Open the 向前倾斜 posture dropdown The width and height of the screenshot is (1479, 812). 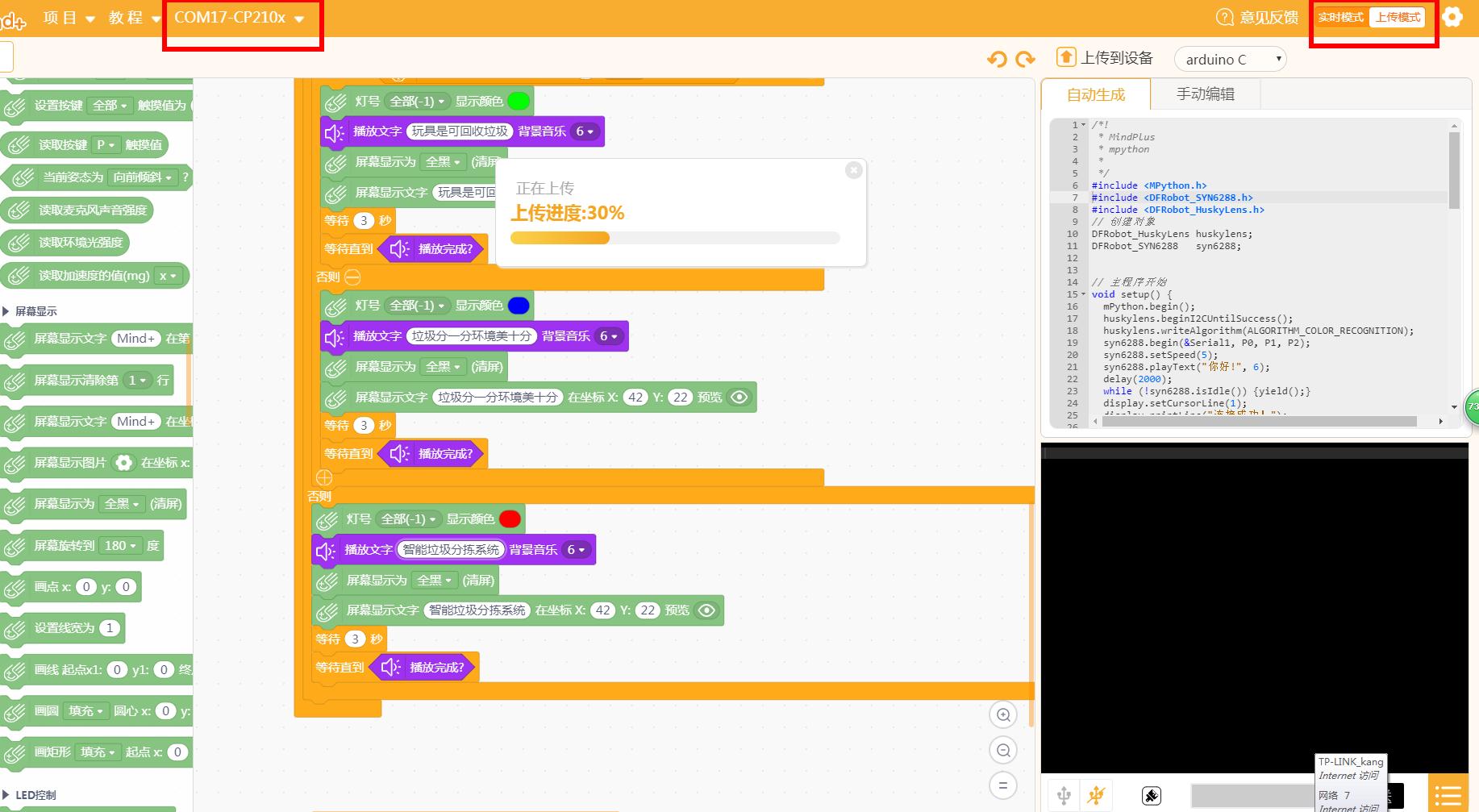click(x=143, y=177)
